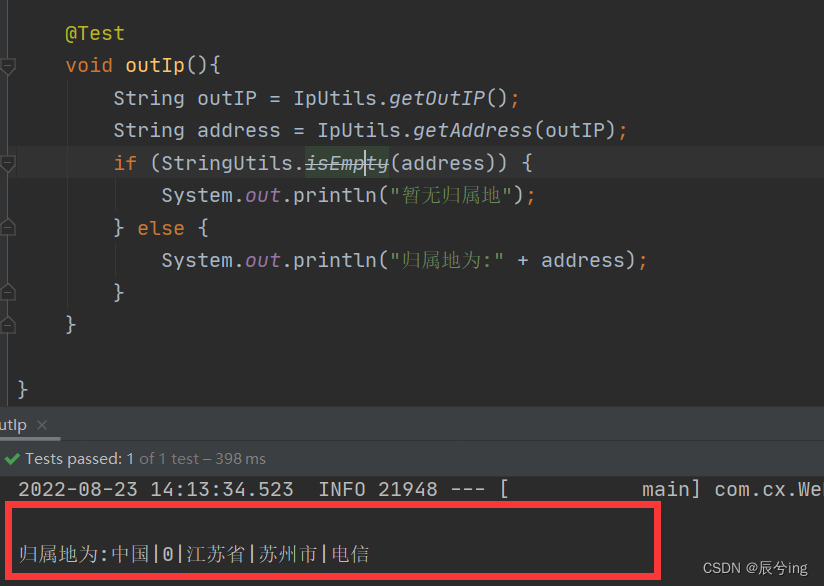Screen dimensions: 824x586
Task: Click the fold marker next to the if block
Action: tap(8, 161)
